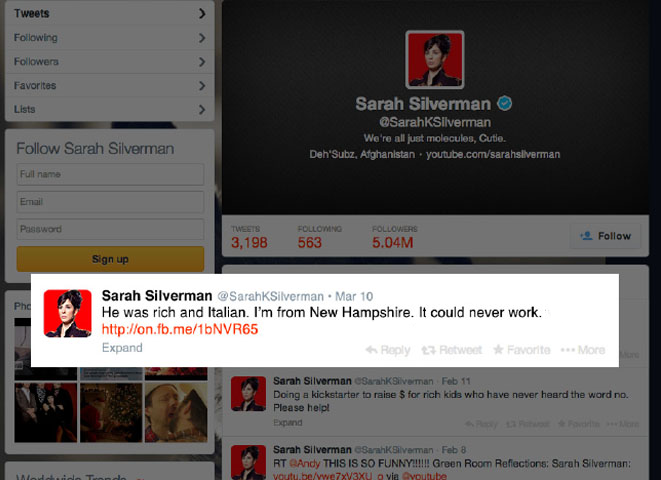Click the Feb 8 tweet date
This screenshot has width=661, height=480.
454,450
